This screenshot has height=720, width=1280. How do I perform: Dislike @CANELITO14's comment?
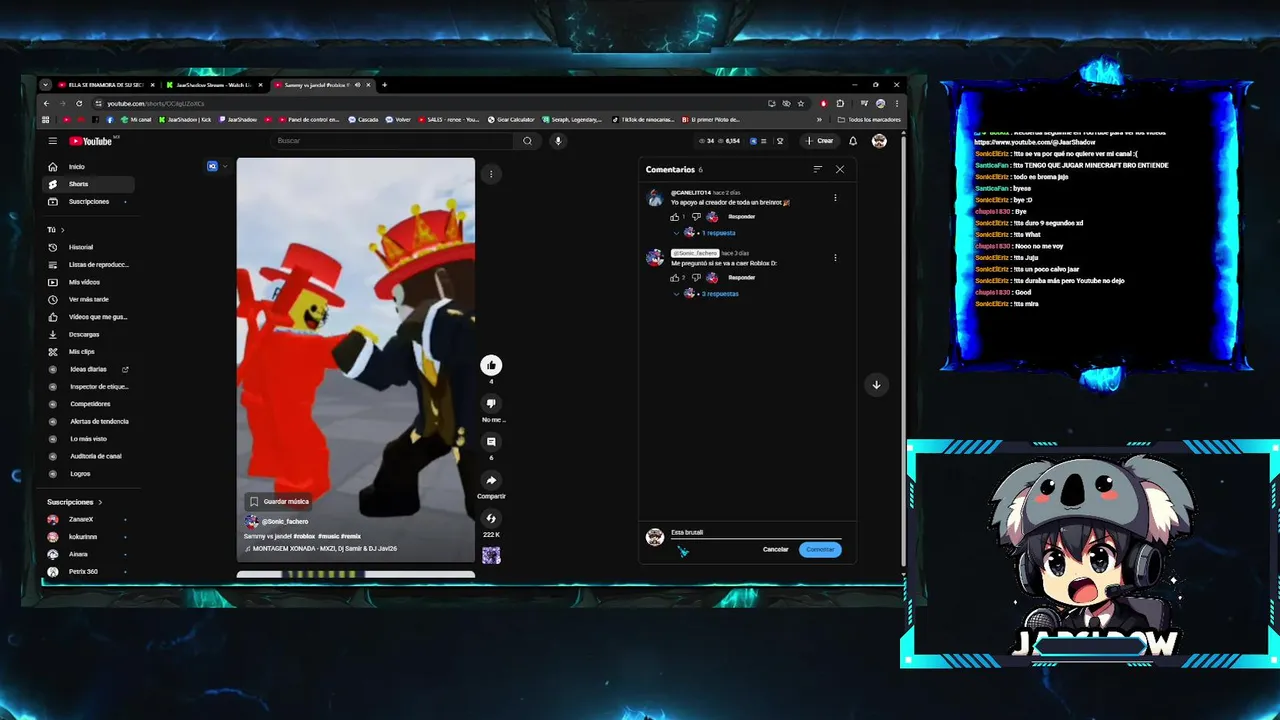tap(696, 217)
